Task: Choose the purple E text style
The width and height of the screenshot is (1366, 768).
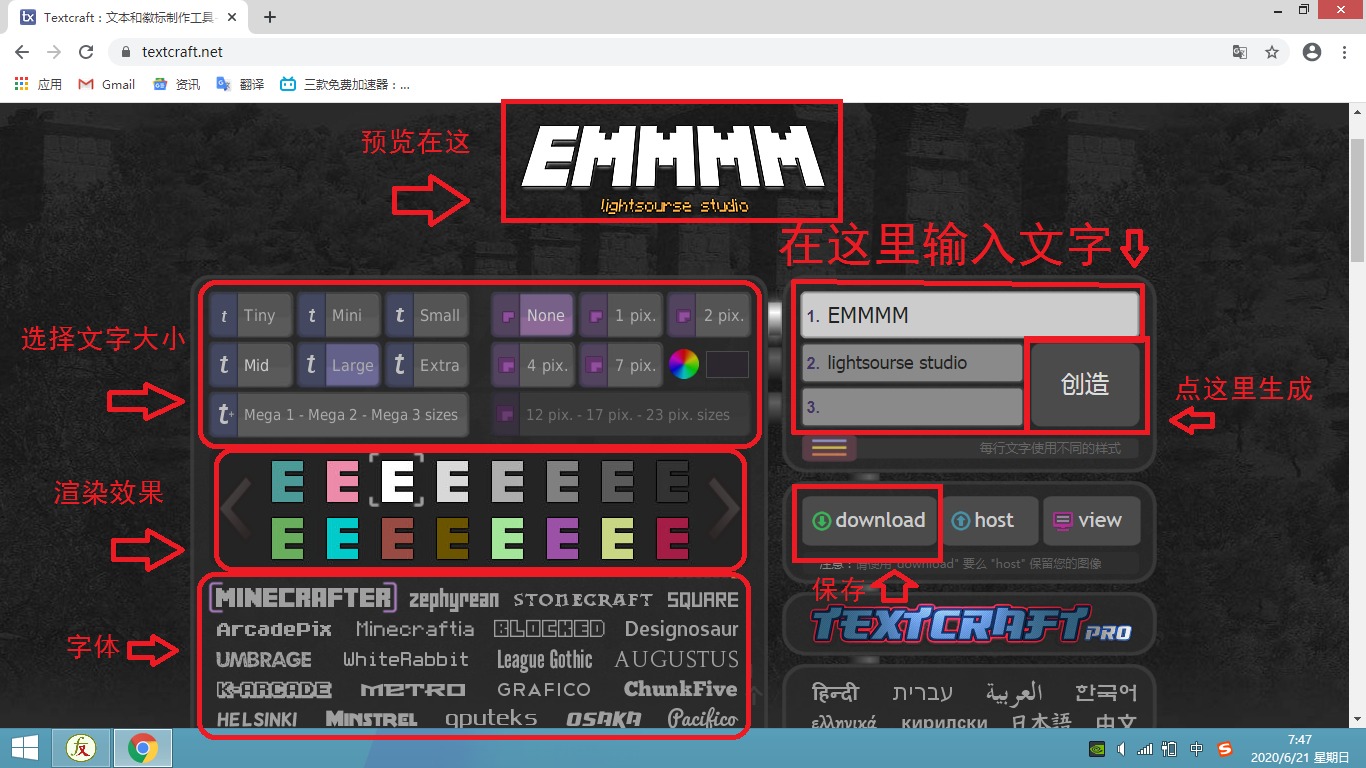Action: [x=562, y=539]
